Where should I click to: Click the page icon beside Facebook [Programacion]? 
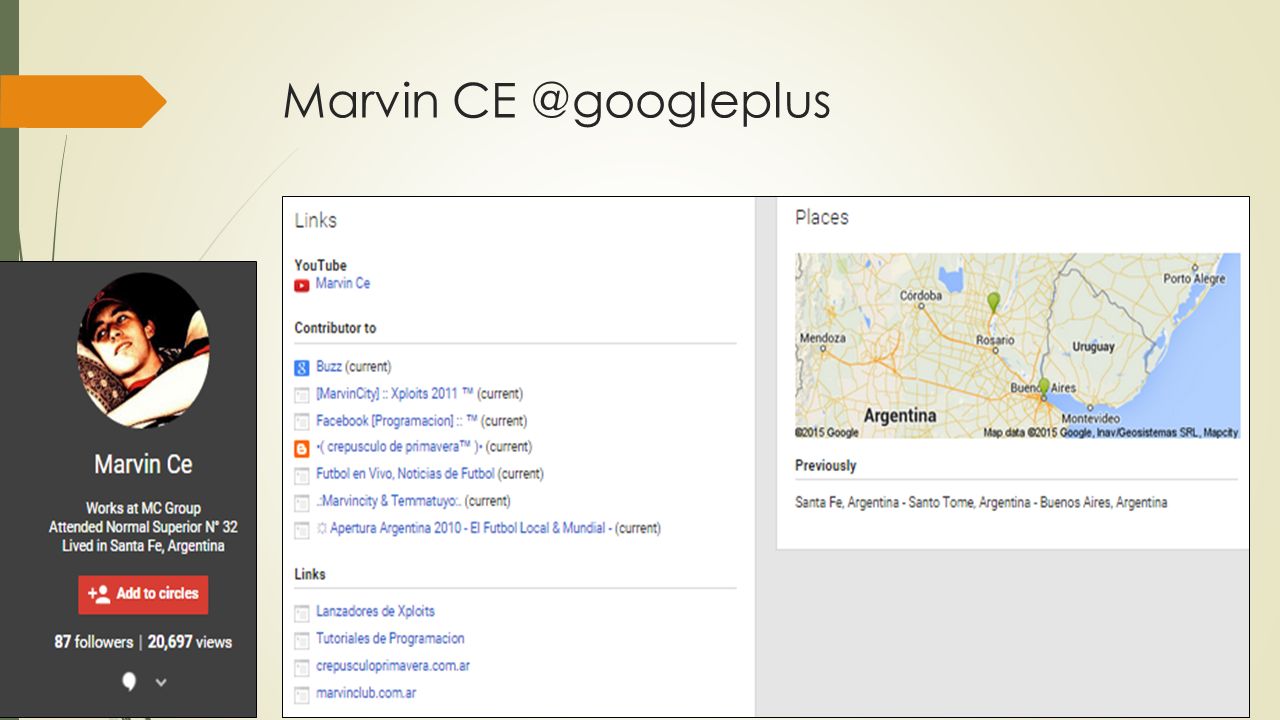tap(302, 422)
